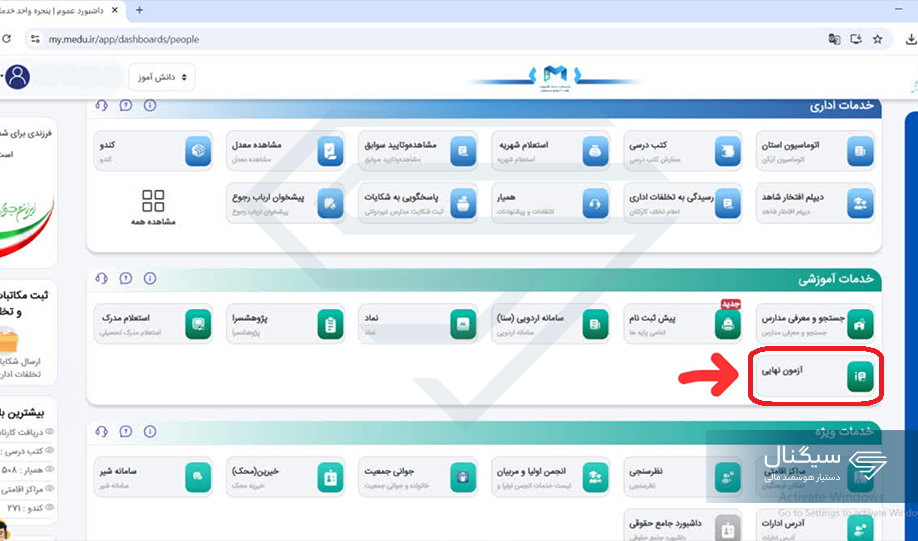The image size is (918, 541).
Task: Click support headset icon in خدمات آموزشی header
Action: point(101,278)
